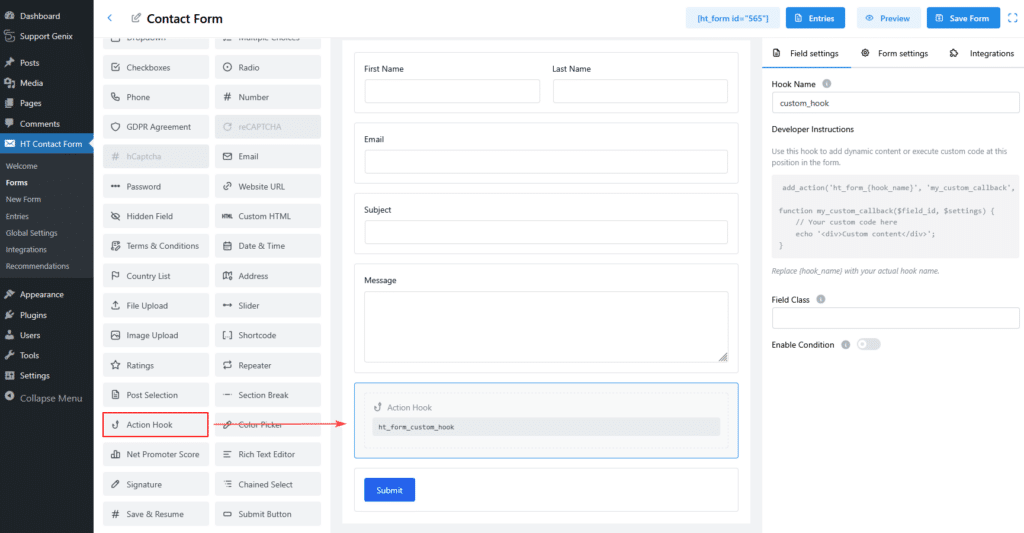This screenshot has width=1024, height=533.
Task: Collapse the WordPress admin menu
Action: coord(50,398)
